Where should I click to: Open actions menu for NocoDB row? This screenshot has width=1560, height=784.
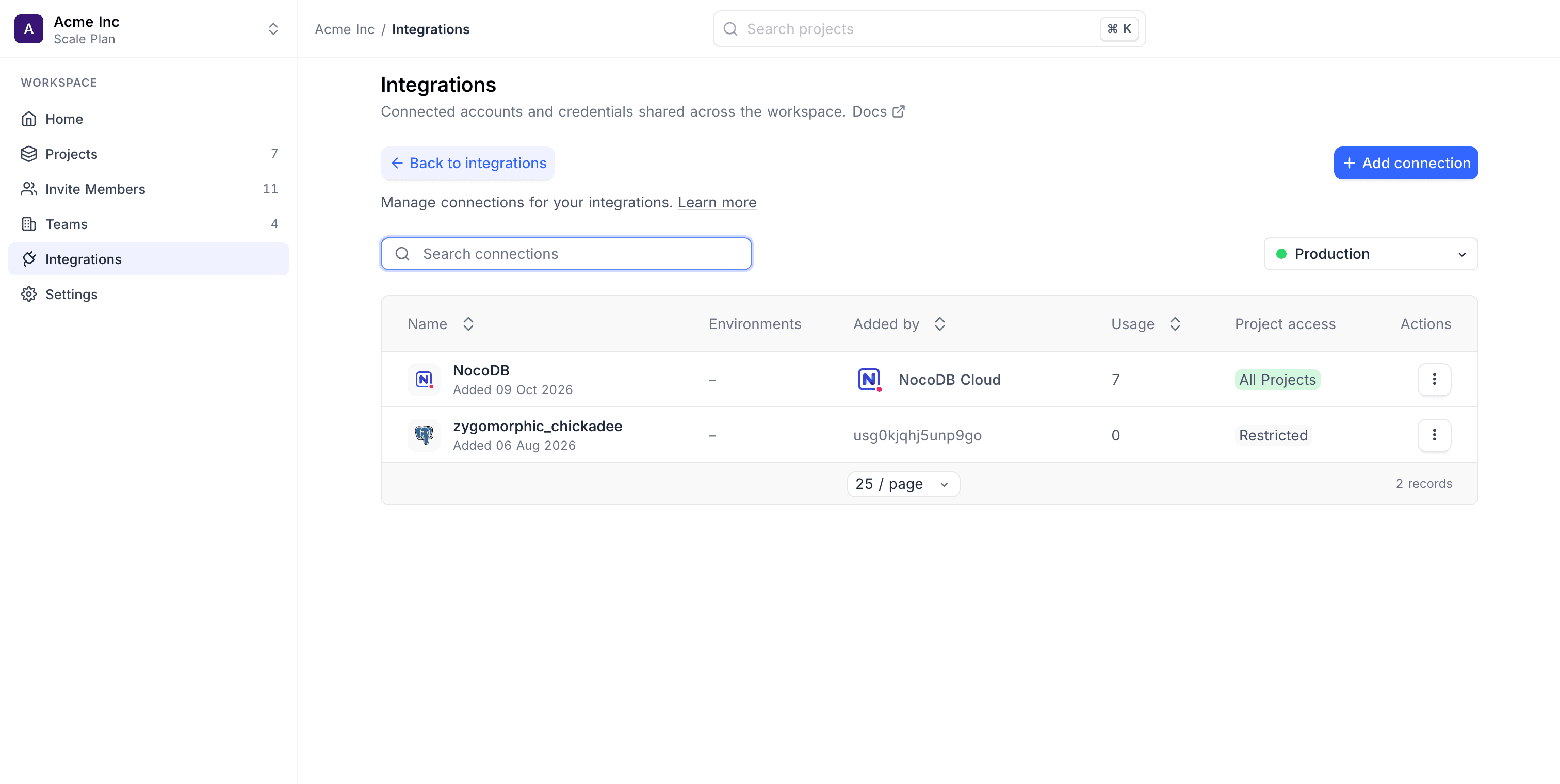(x=1434, y=380)
